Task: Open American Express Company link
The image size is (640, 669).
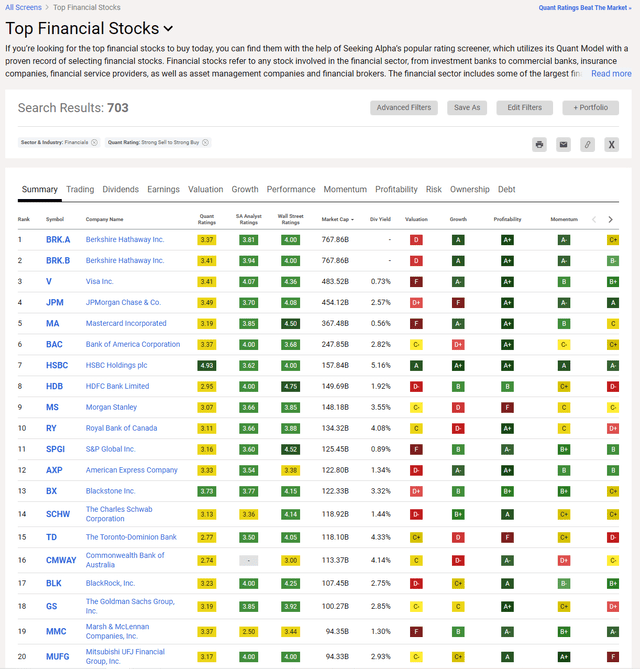Action: pos(131,470)
